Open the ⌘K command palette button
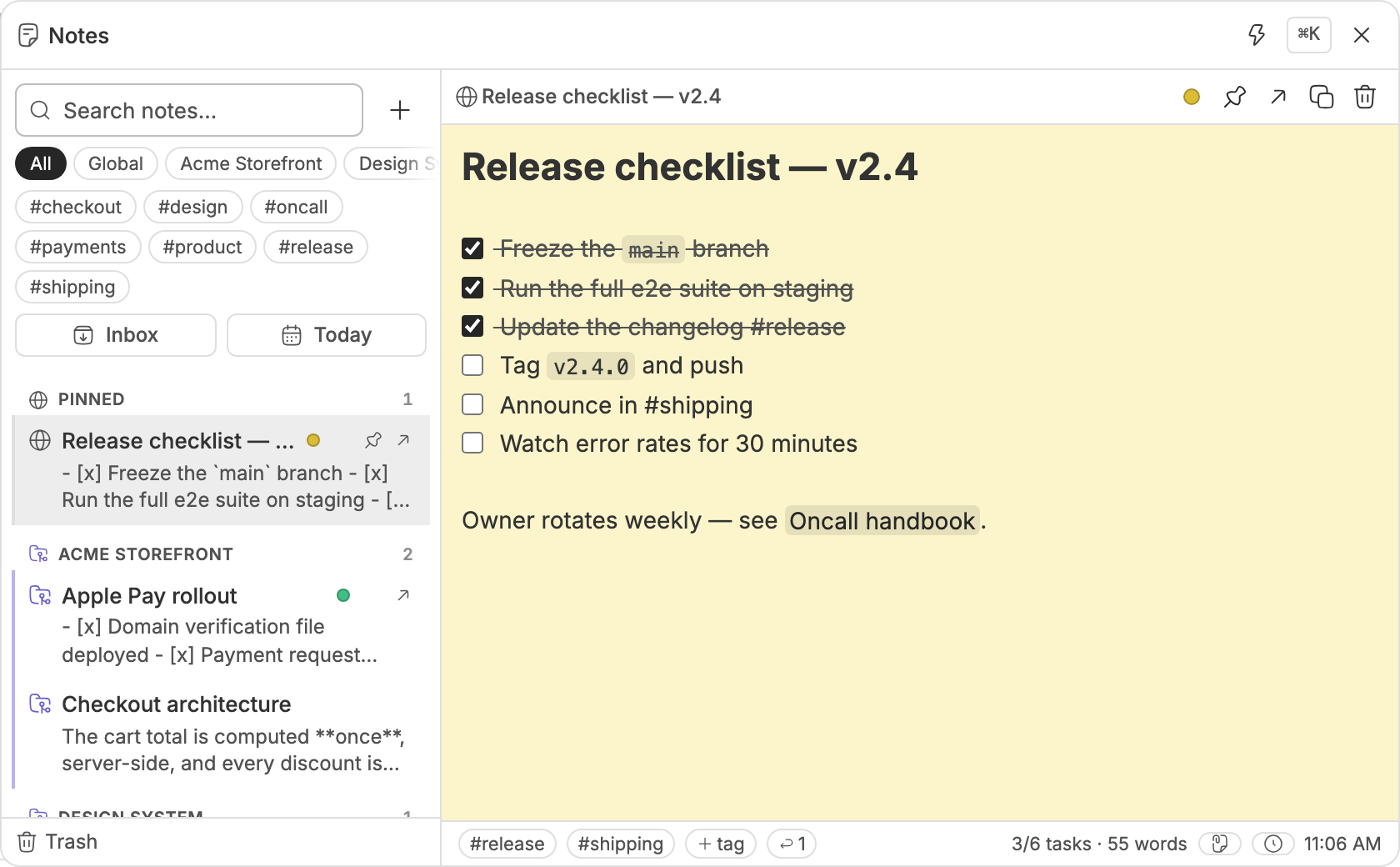This screenshot has height=867, width=1400. (1308, 35)
